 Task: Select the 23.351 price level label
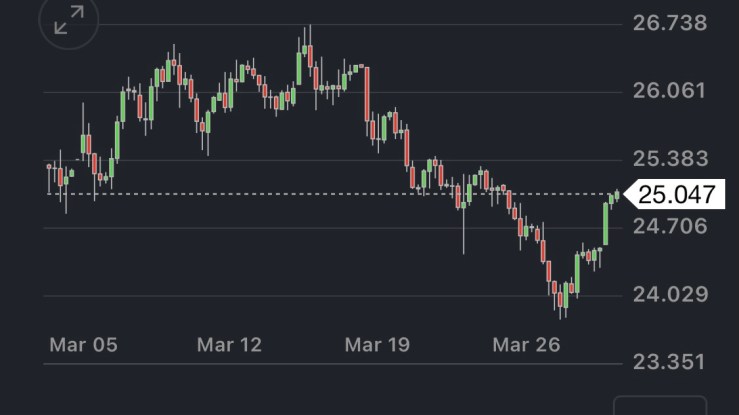pos(670,361)
